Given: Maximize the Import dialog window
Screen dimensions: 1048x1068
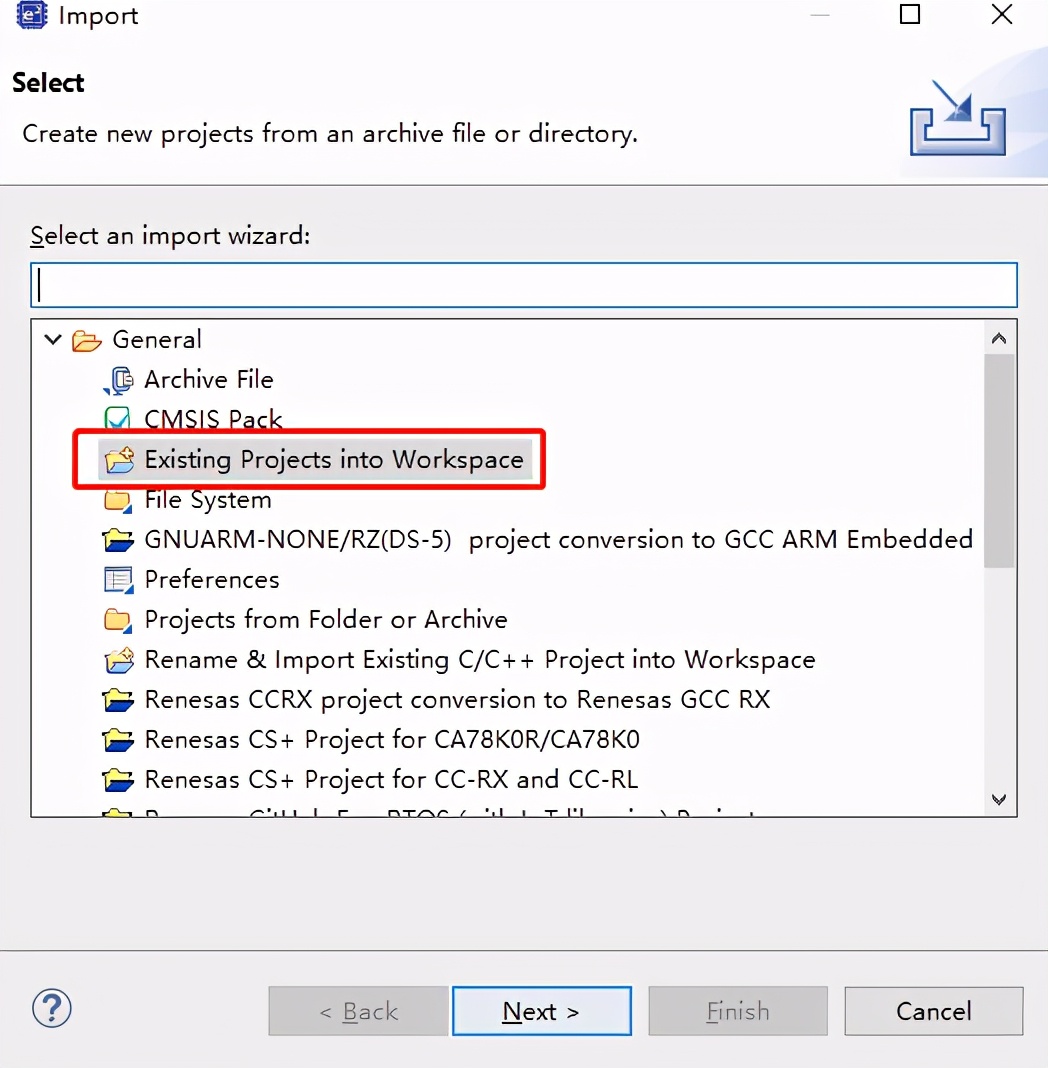Looking at the screenshot, I should pyautogui.click(x=910, y=15).
